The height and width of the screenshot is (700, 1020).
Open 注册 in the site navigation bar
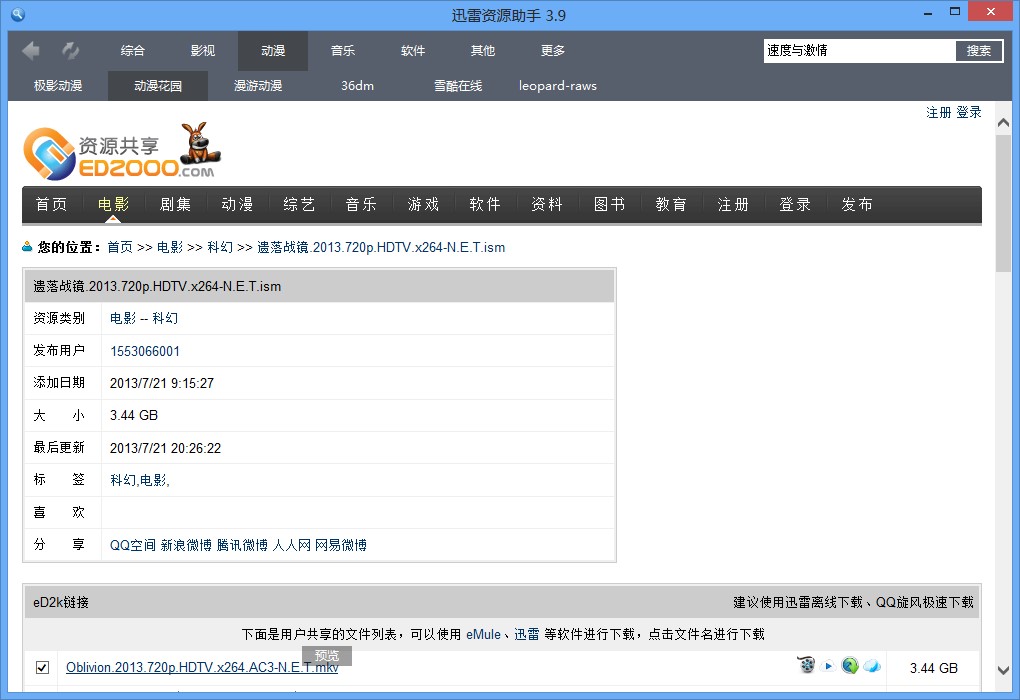(733, 204)
